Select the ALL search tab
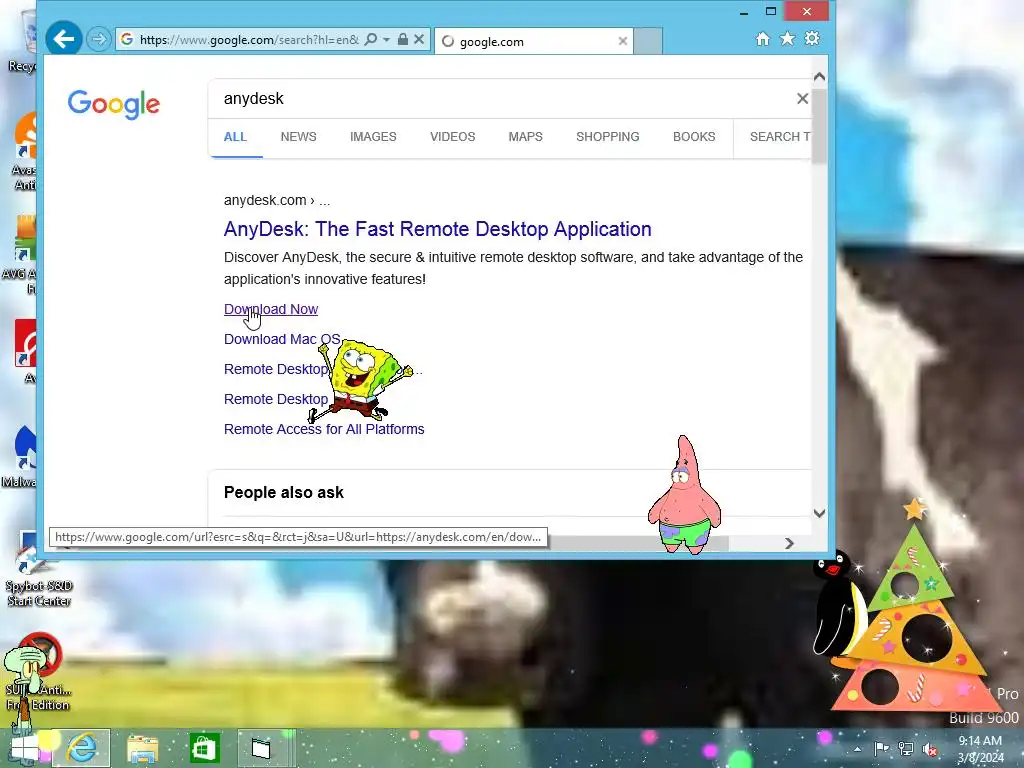This screenshot has height=768, width=1024. coord(235,137)
